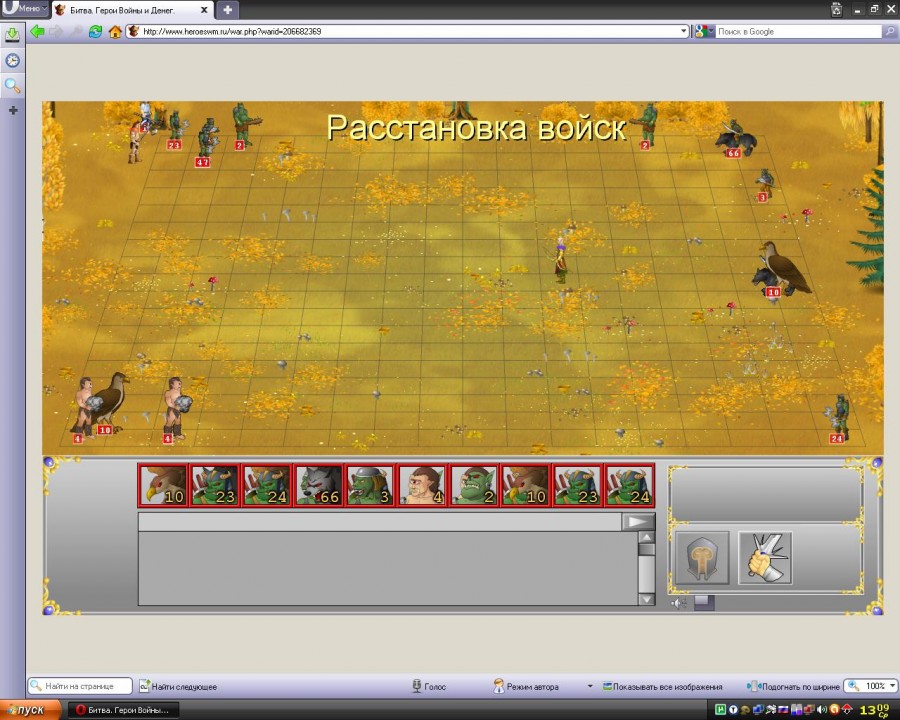Select the goblin unit labeled 3
The height and width of the screenshot is (720, 900).
click(766, 184)
